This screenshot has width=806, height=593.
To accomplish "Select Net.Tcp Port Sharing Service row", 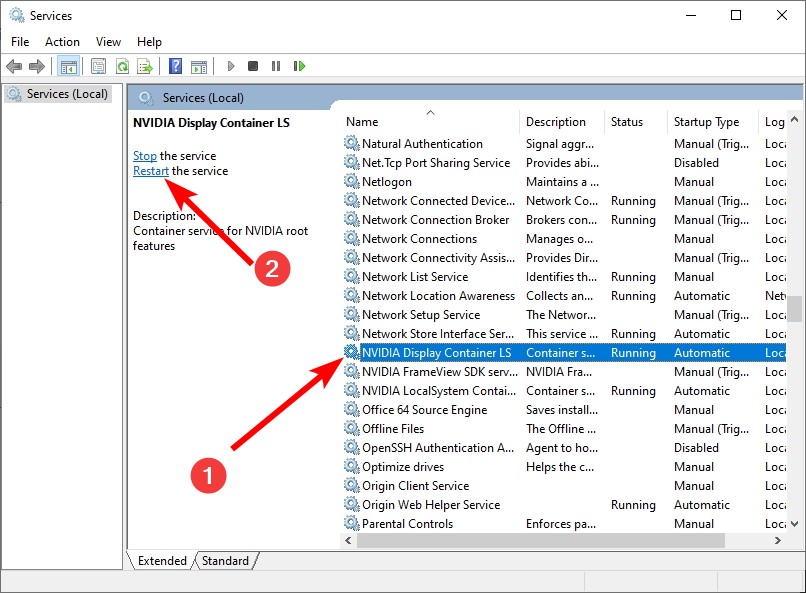I will pos(564,162).
